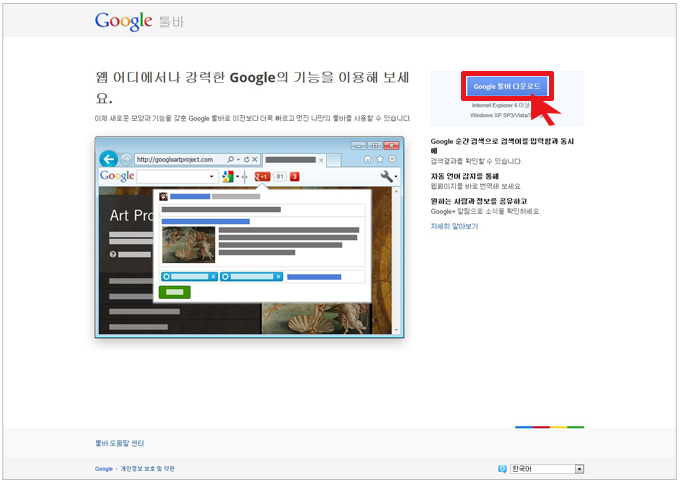The height and width of the screenshot is (484, 683).
Task: Click the '검색결과를 확인할 수 있습니다' text
Action: pos(476,161)
